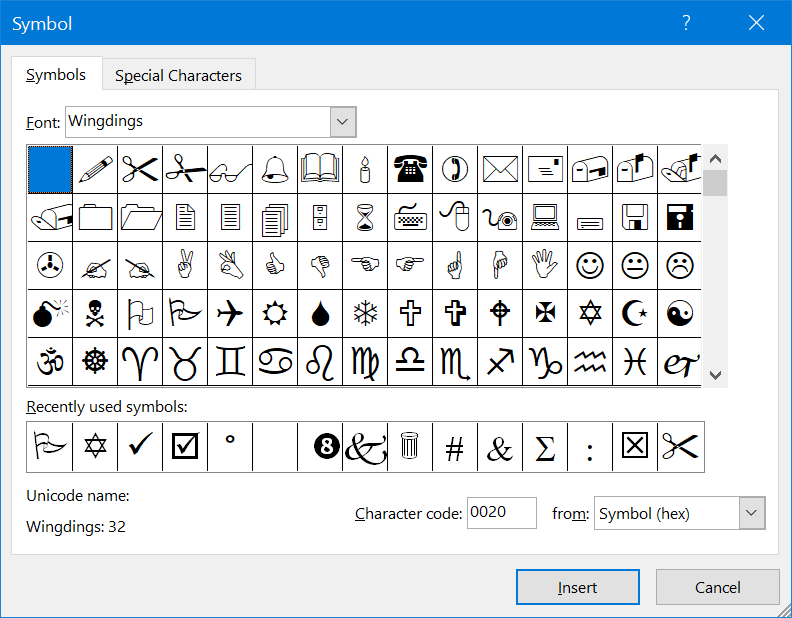This screenshot has width=792, height=618.
Task: Open the Symbols tab
Action: 56,75
